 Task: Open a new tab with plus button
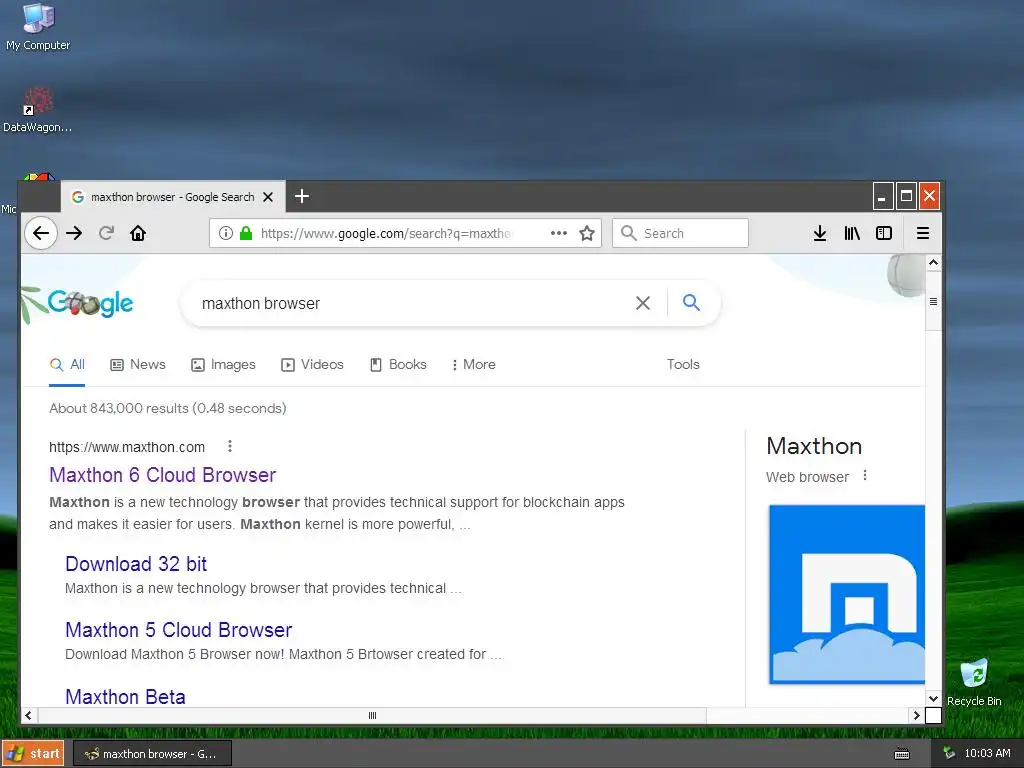(x=302, y=196)
